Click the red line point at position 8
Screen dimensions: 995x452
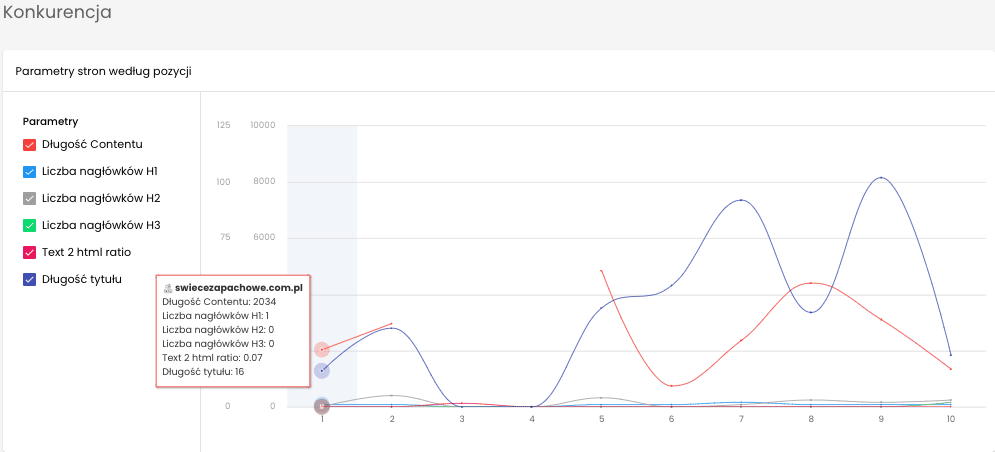click(811, 282)
